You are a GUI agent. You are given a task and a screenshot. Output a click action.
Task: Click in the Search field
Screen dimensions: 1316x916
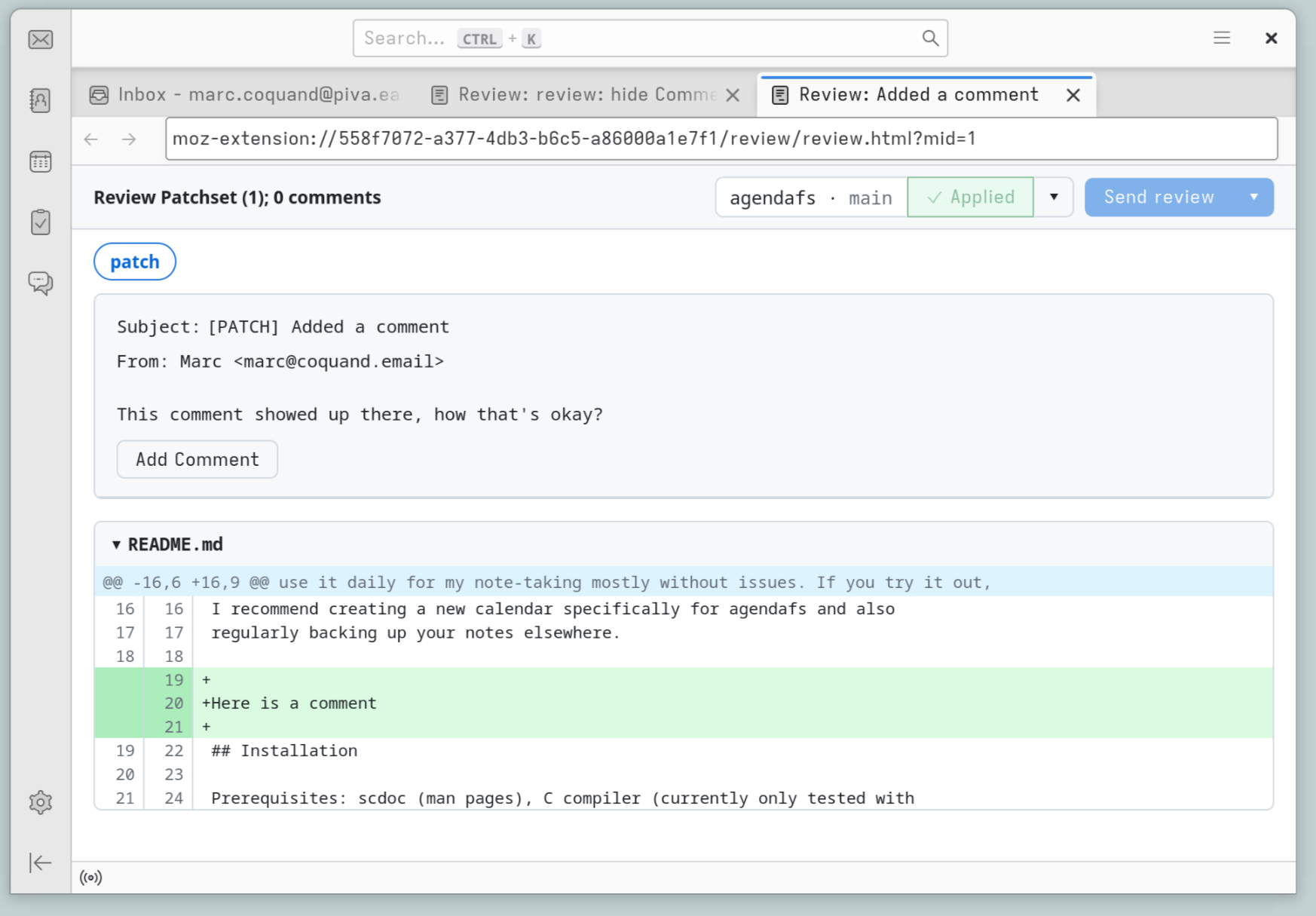[650, 38]
